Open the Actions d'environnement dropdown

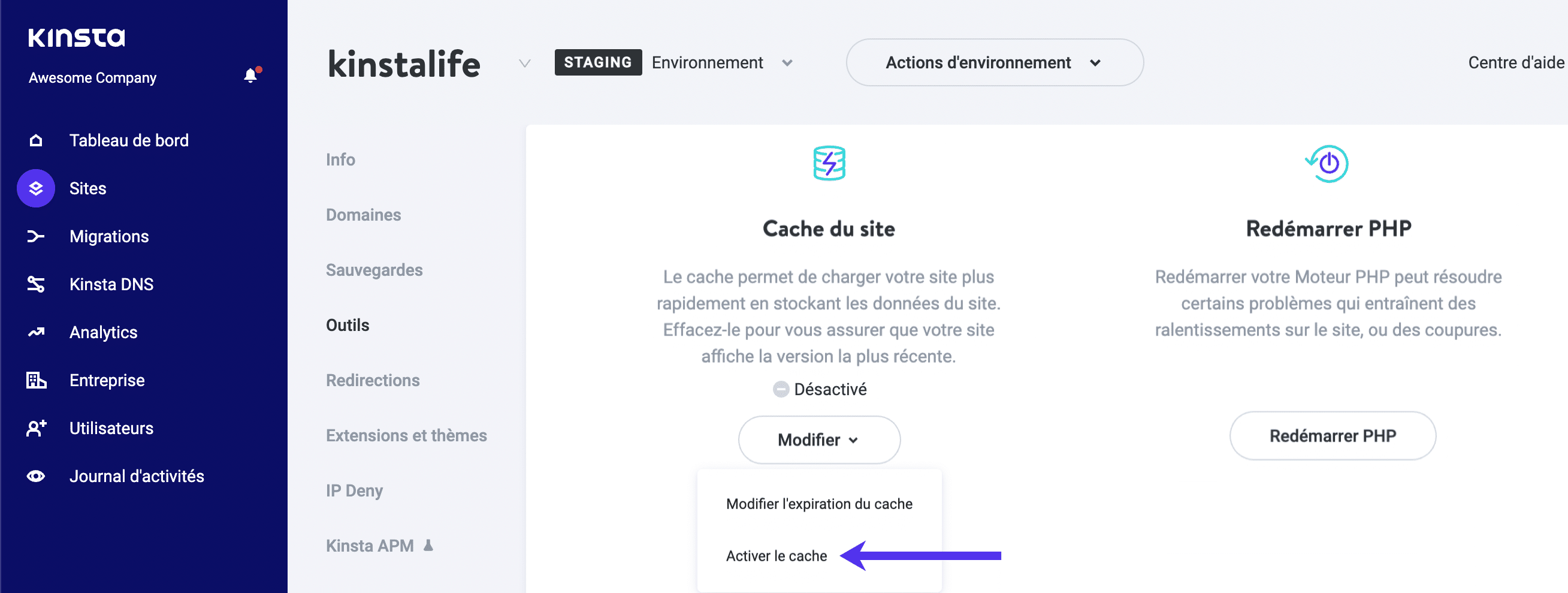pyautogui.click(x=993, y=62)
